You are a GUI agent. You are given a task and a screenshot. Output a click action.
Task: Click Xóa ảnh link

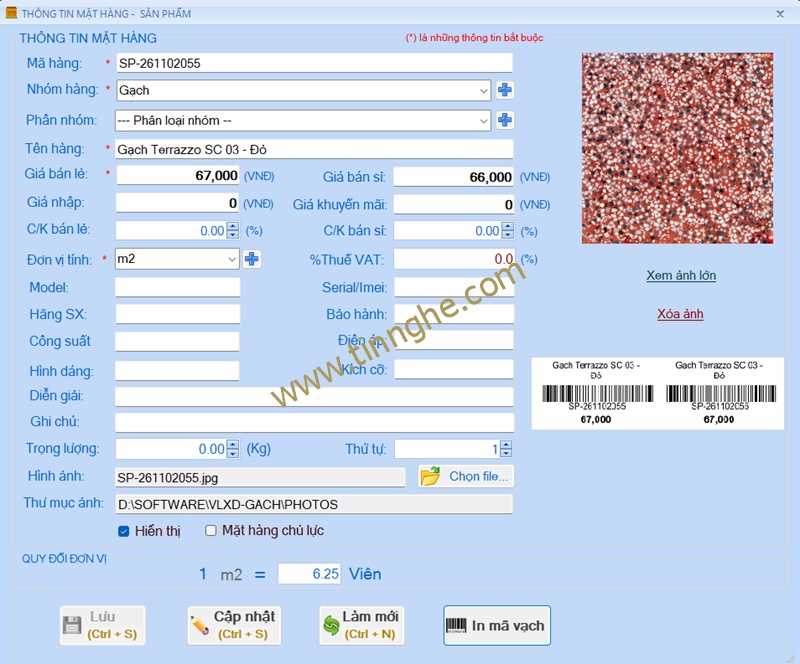pyautogui.click(x=680, y=314)
